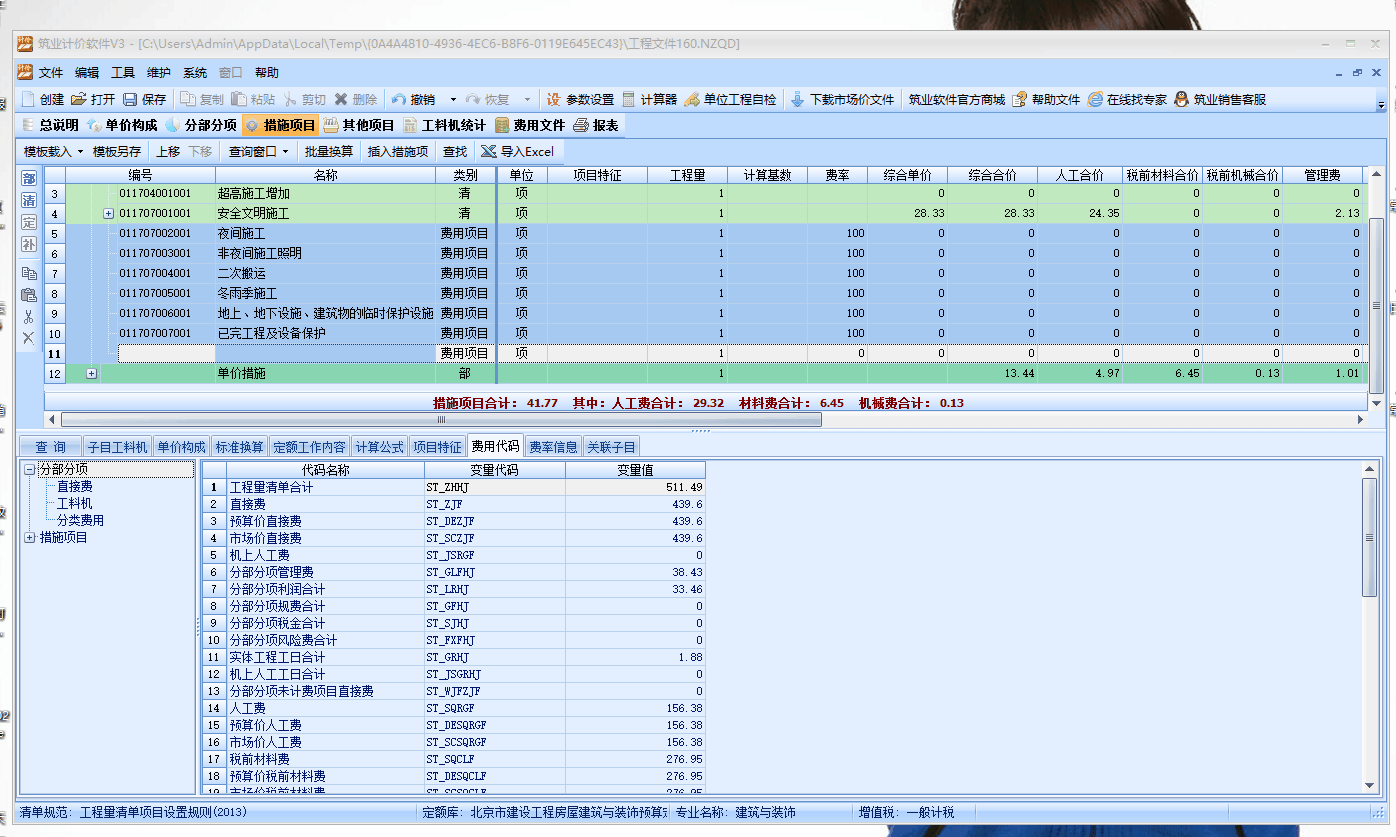
Task: Click the 部 button in left sidebar
Action: pyautogui.click(x=28, y=178)
